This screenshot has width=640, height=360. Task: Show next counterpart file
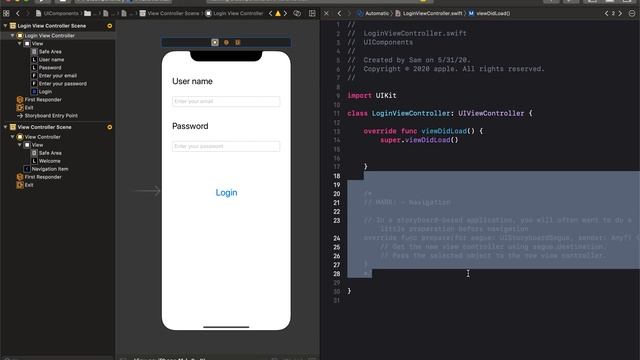click(x=620, y=13)
